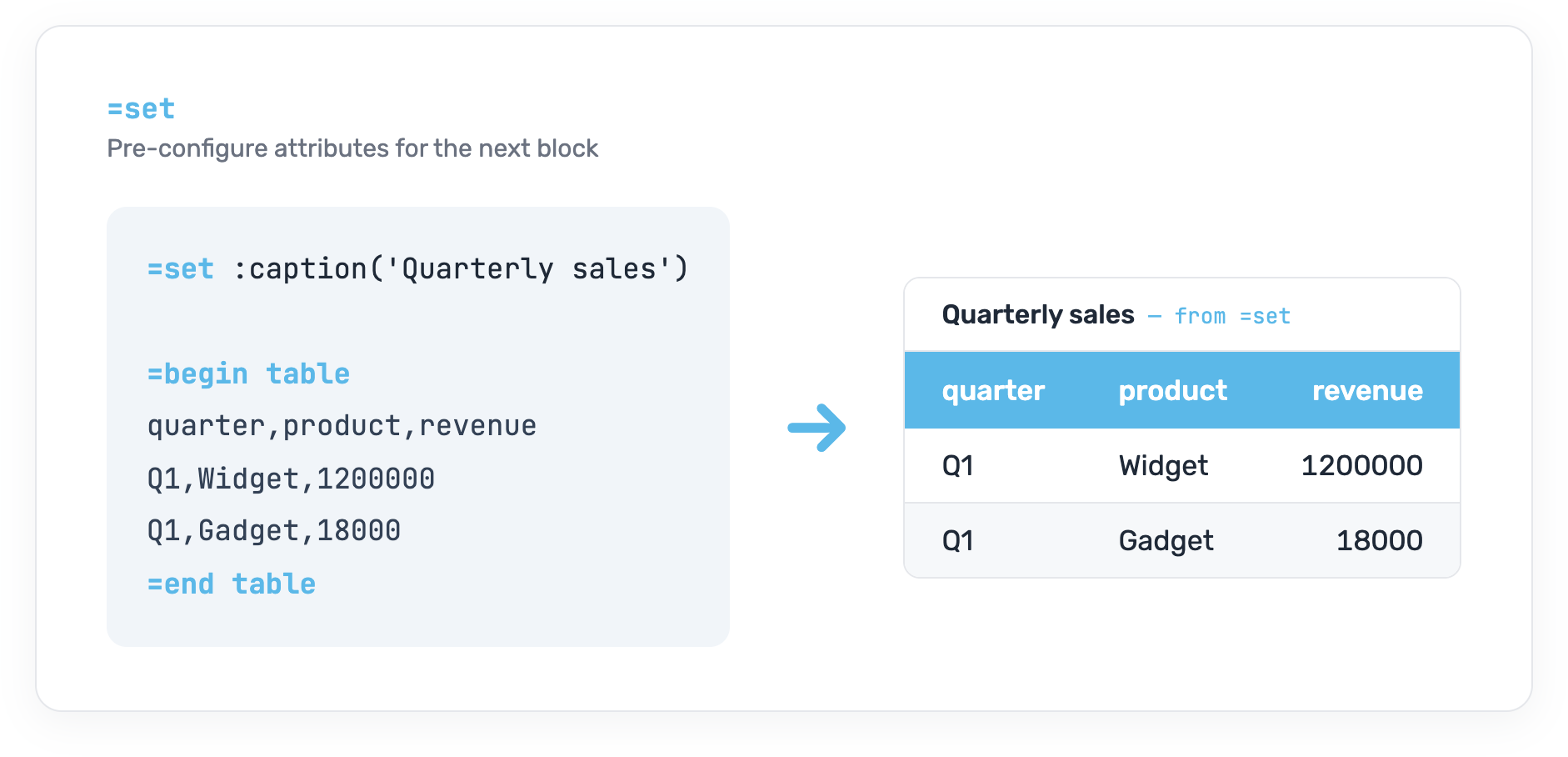Select the quarter,product,revenue code line

(342, 426)
